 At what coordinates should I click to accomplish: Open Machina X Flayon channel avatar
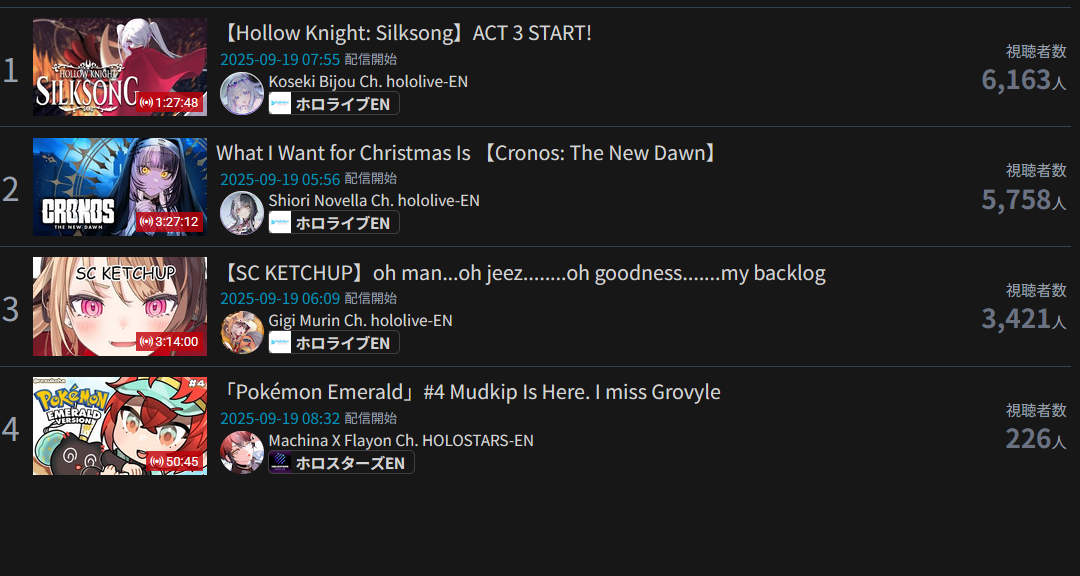tap(242, 453)
